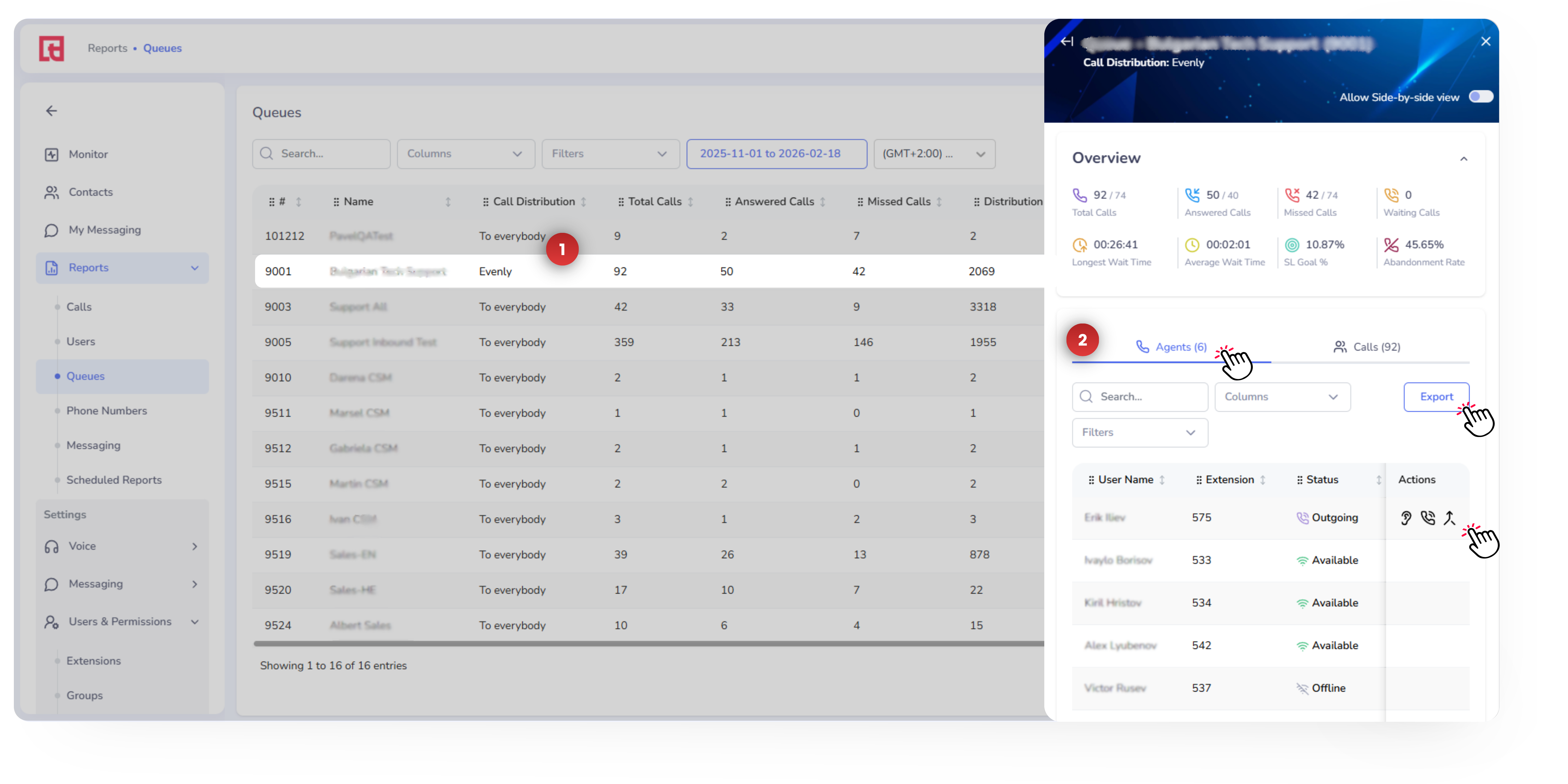Click the company logo in top bar
Viewport: 1568px width, 784px height.
pyautogui.click(x=52, y=49)
